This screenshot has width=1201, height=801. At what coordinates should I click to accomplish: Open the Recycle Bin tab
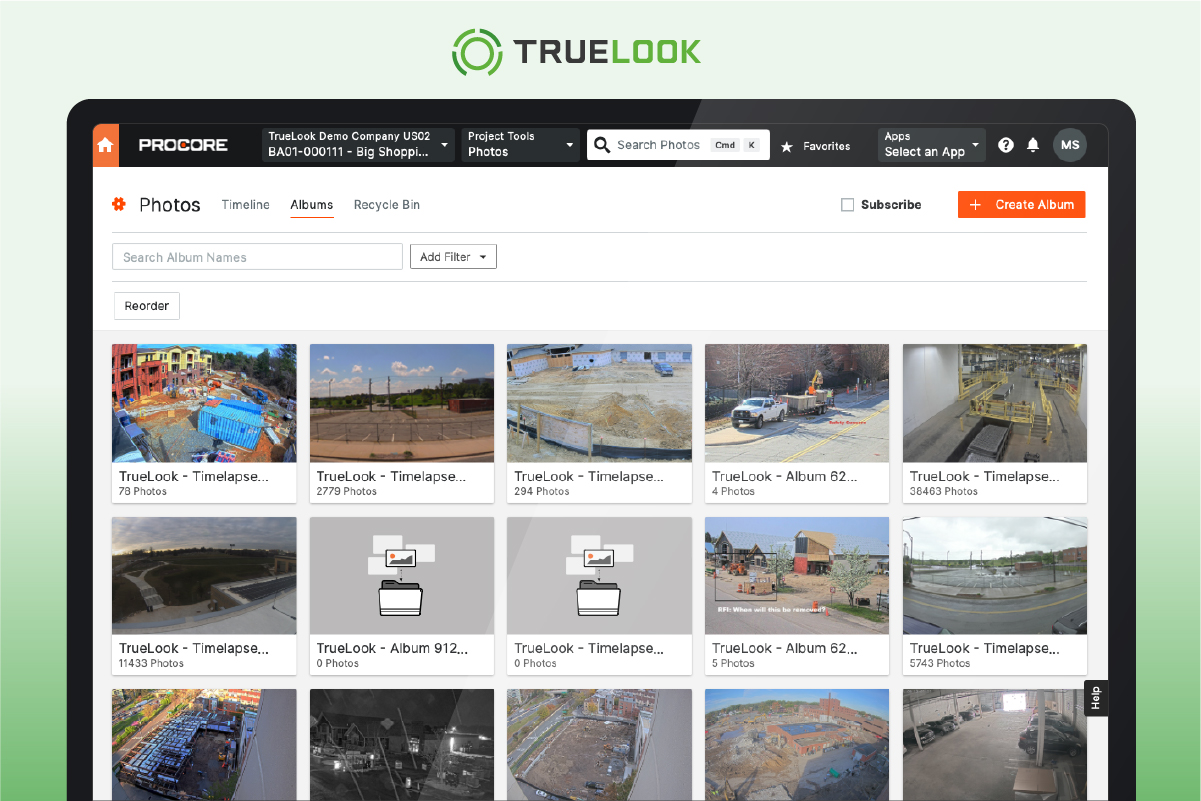pos(386,204)
